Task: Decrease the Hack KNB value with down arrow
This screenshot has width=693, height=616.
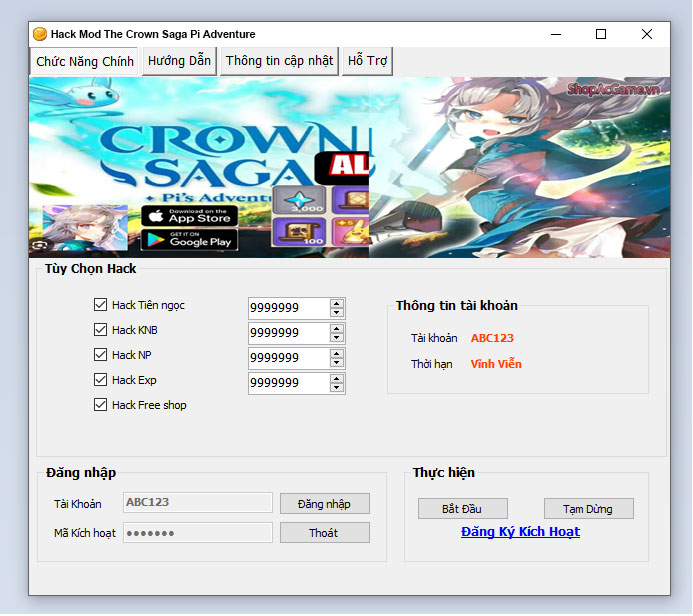Action: pos(337,338)
